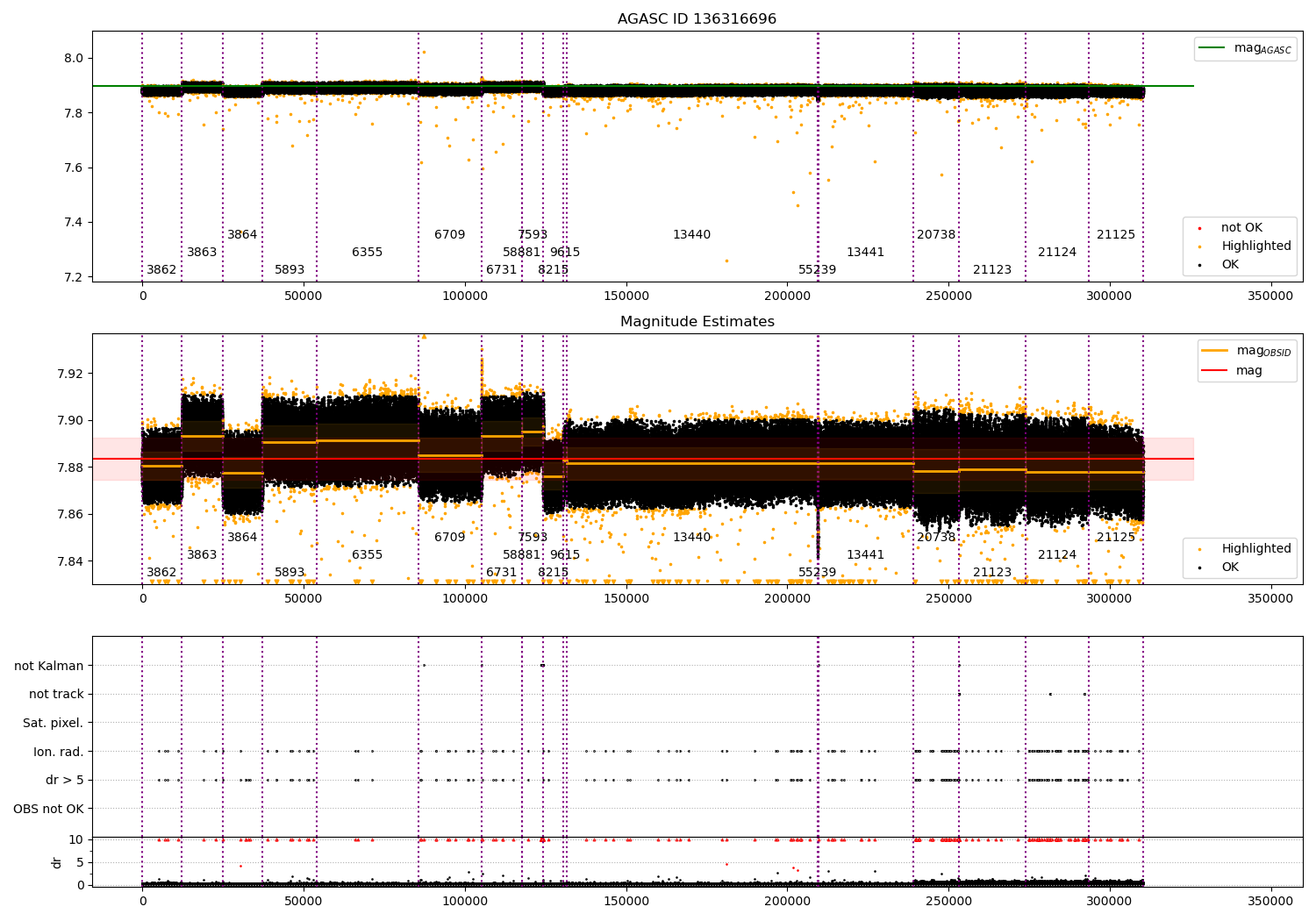Select the mag AGASC legend entry

(1245, 48)
